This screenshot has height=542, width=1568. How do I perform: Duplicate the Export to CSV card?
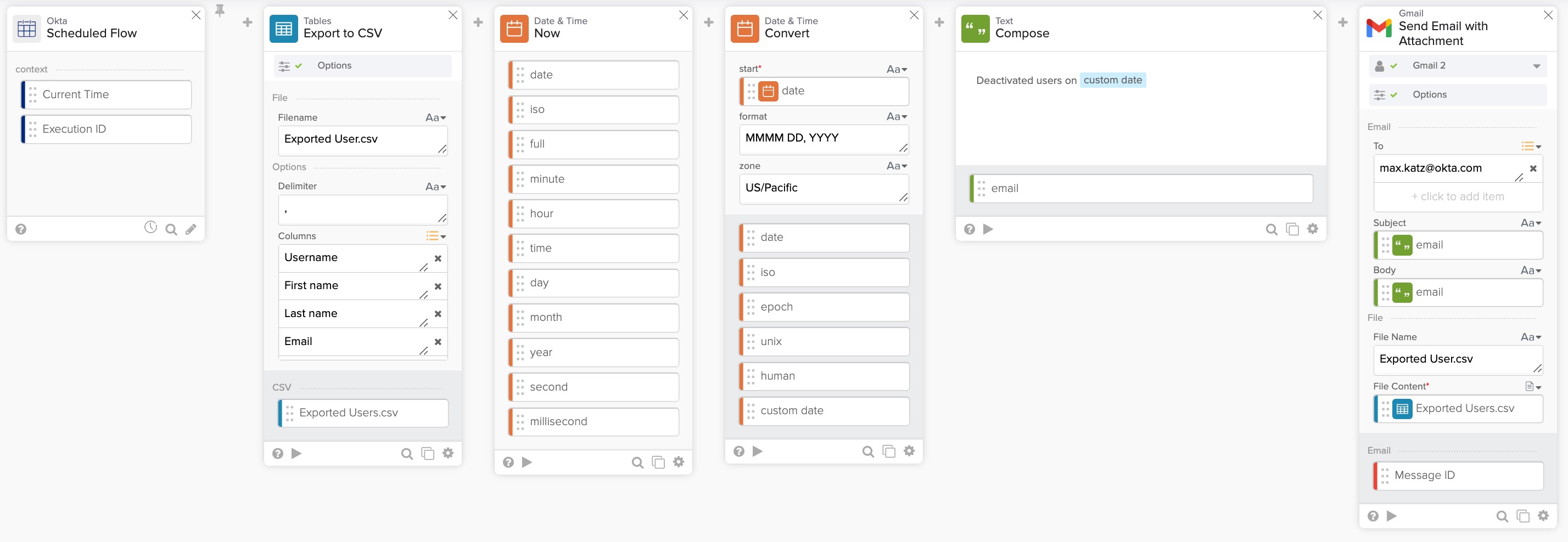[x=428, y=453]
